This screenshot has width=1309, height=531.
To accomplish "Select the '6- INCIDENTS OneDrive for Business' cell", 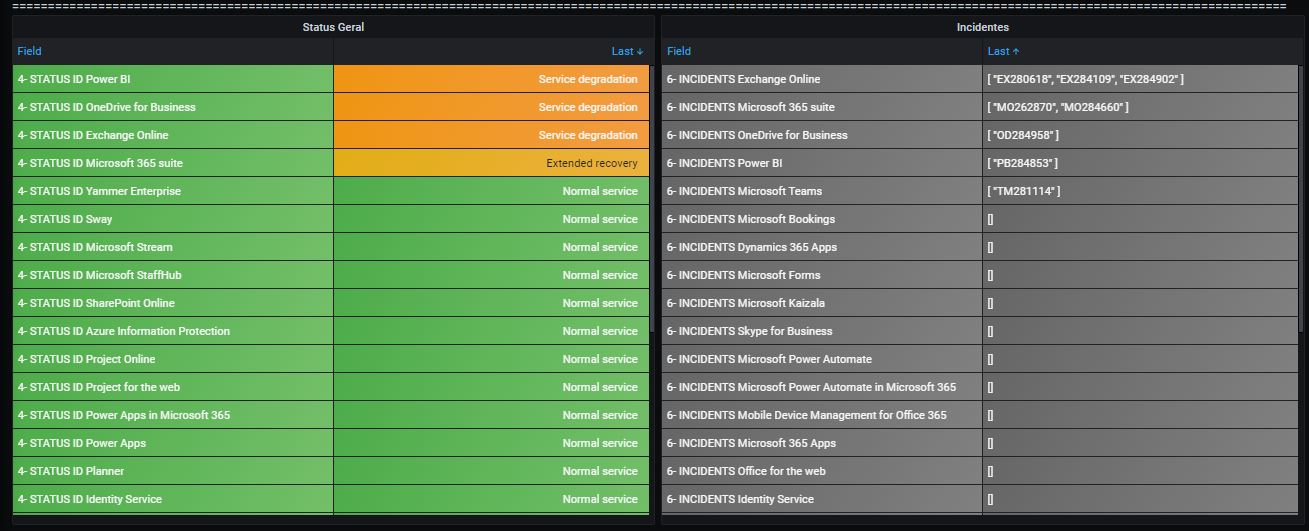I will 822,135.
